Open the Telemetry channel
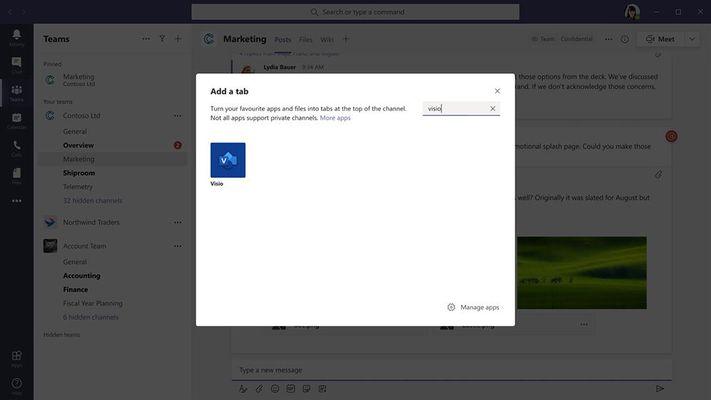Screen dimensions: 711x400 (78, 187)
